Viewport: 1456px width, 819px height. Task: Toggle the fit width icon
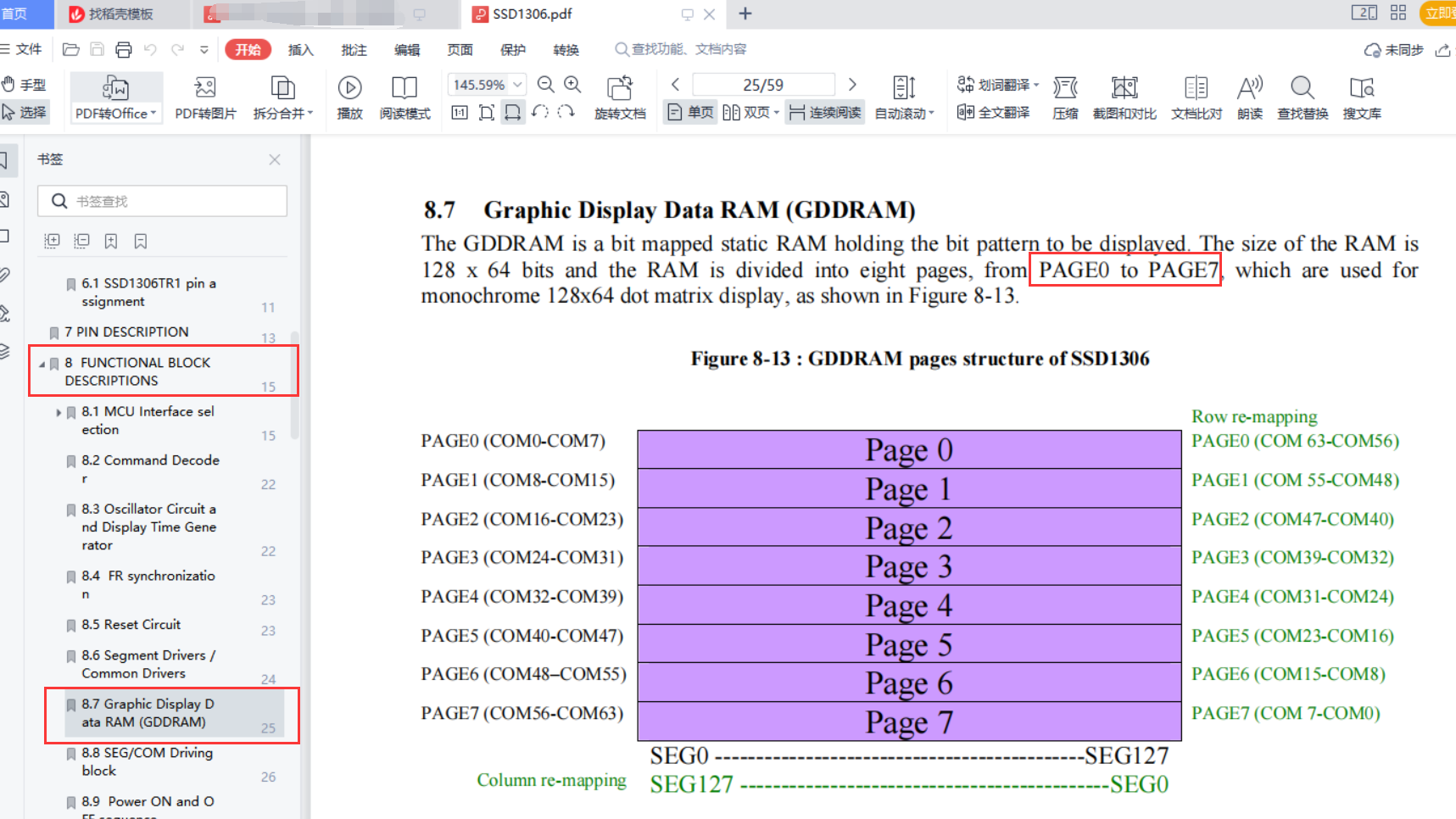point(513,112)
